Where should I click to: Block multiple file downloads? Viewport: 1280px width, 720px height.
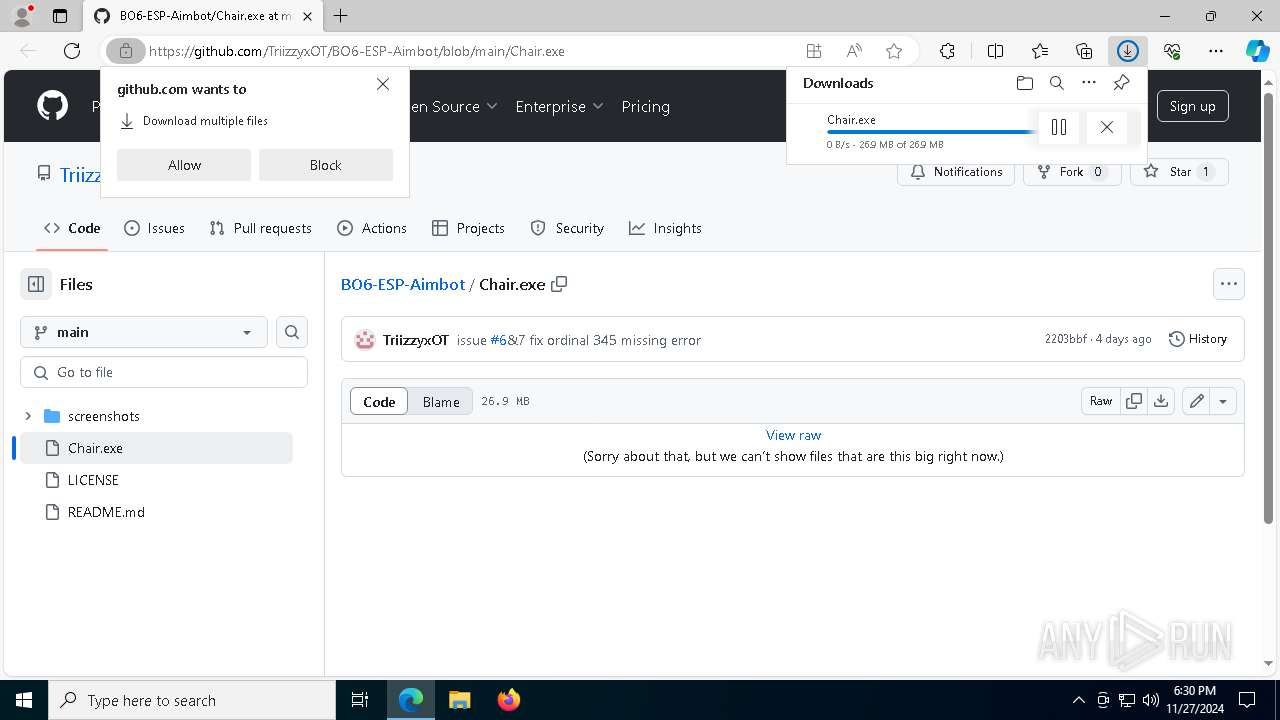pos(326,165)
